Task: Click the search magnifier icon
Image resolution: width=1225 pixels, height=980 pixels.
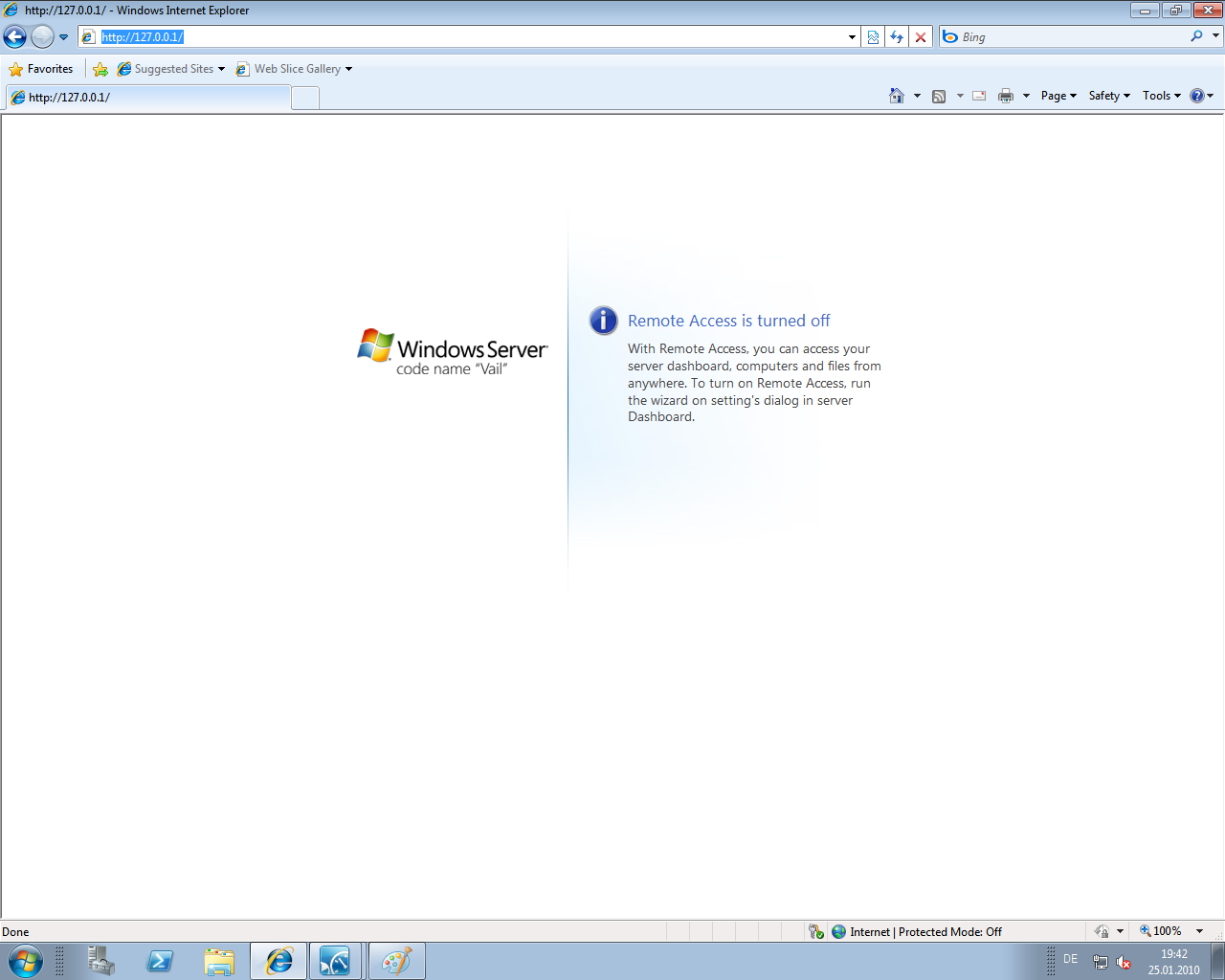Action: pyautogui.click(x=1196, y=36)
